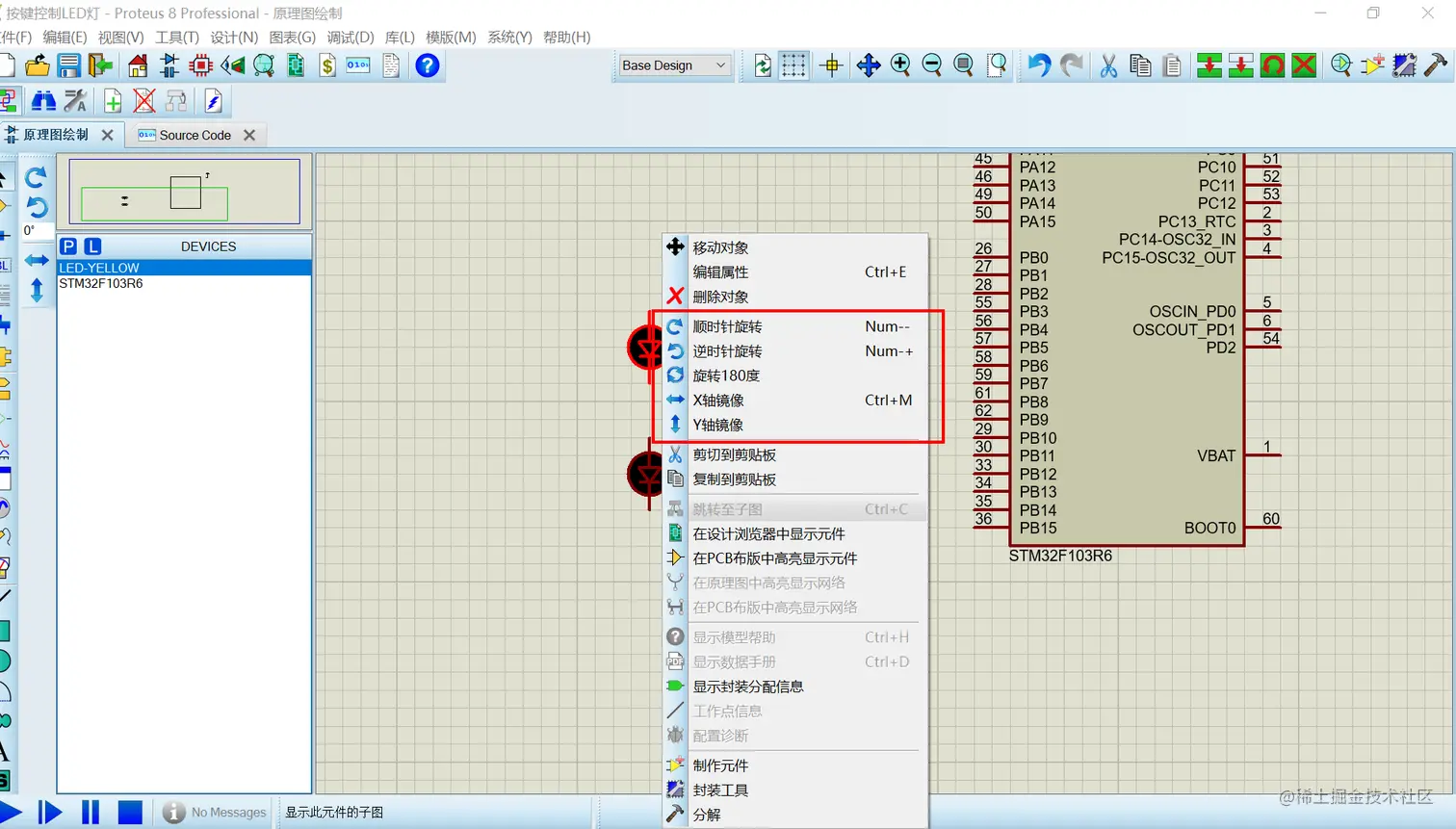Click New Sheet green plus icon
The image size is (1456, 829).
[113, 101]
